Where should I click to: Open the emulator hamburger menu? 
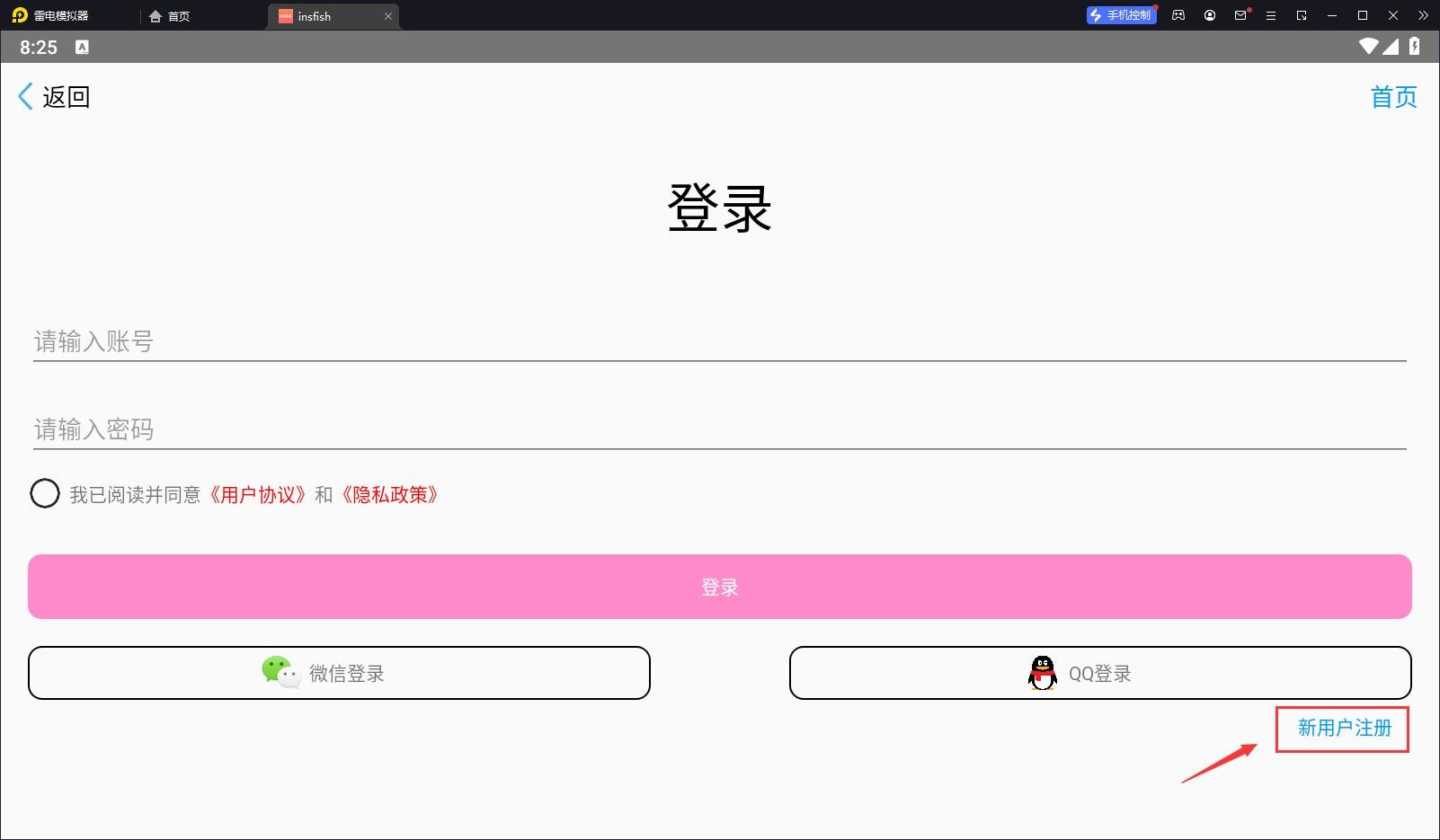pos(1271,15)
